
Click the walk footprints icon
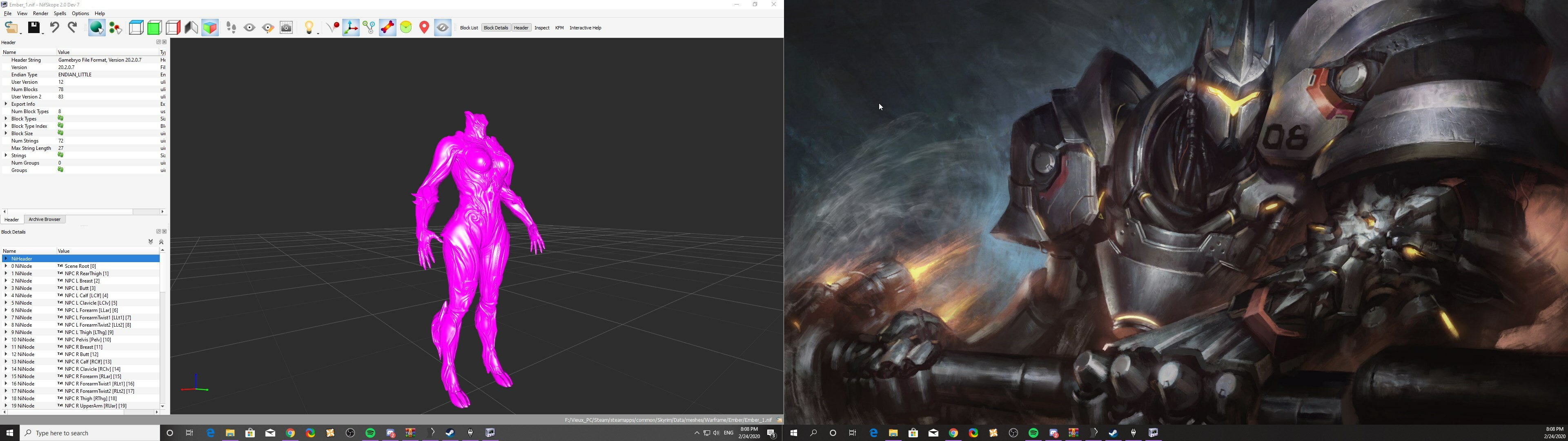tap(231, 27)
